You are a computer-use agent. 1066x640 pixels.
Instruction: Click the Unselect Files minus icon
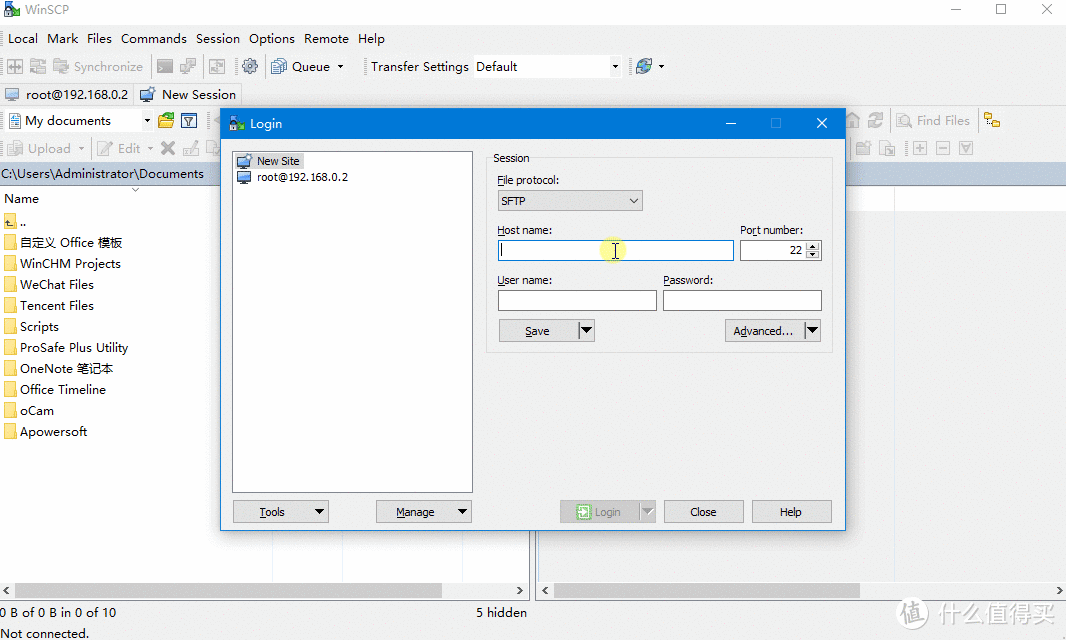coord(943,148)
